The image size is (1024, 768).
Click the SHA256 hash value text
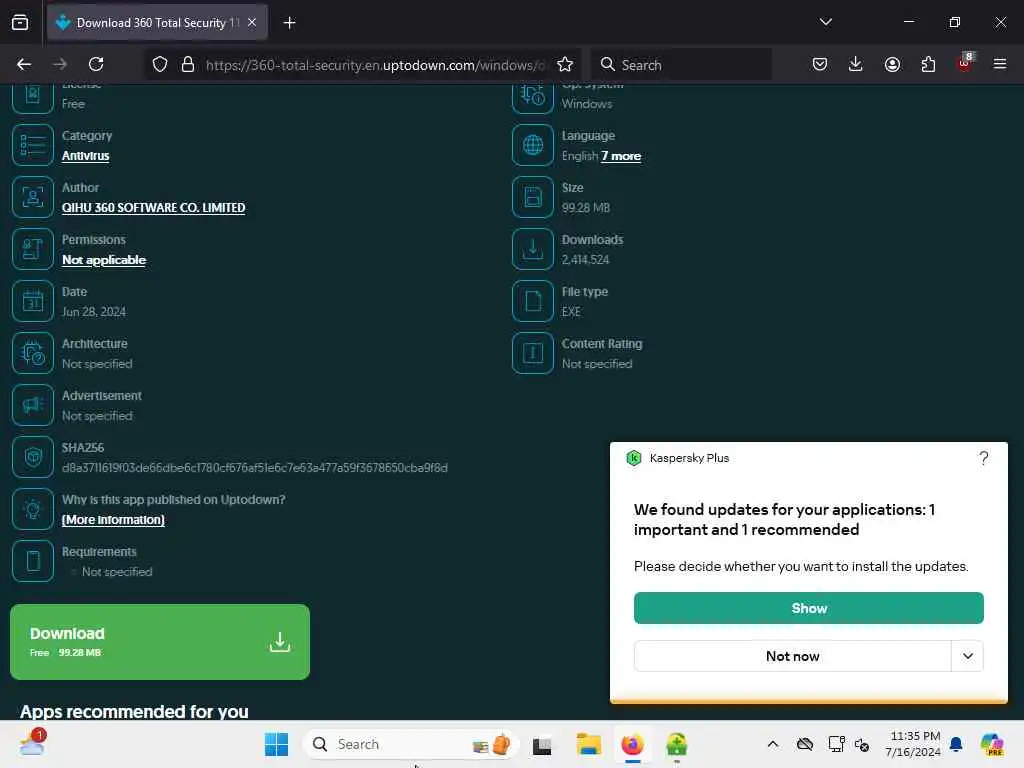pos(255,468)
